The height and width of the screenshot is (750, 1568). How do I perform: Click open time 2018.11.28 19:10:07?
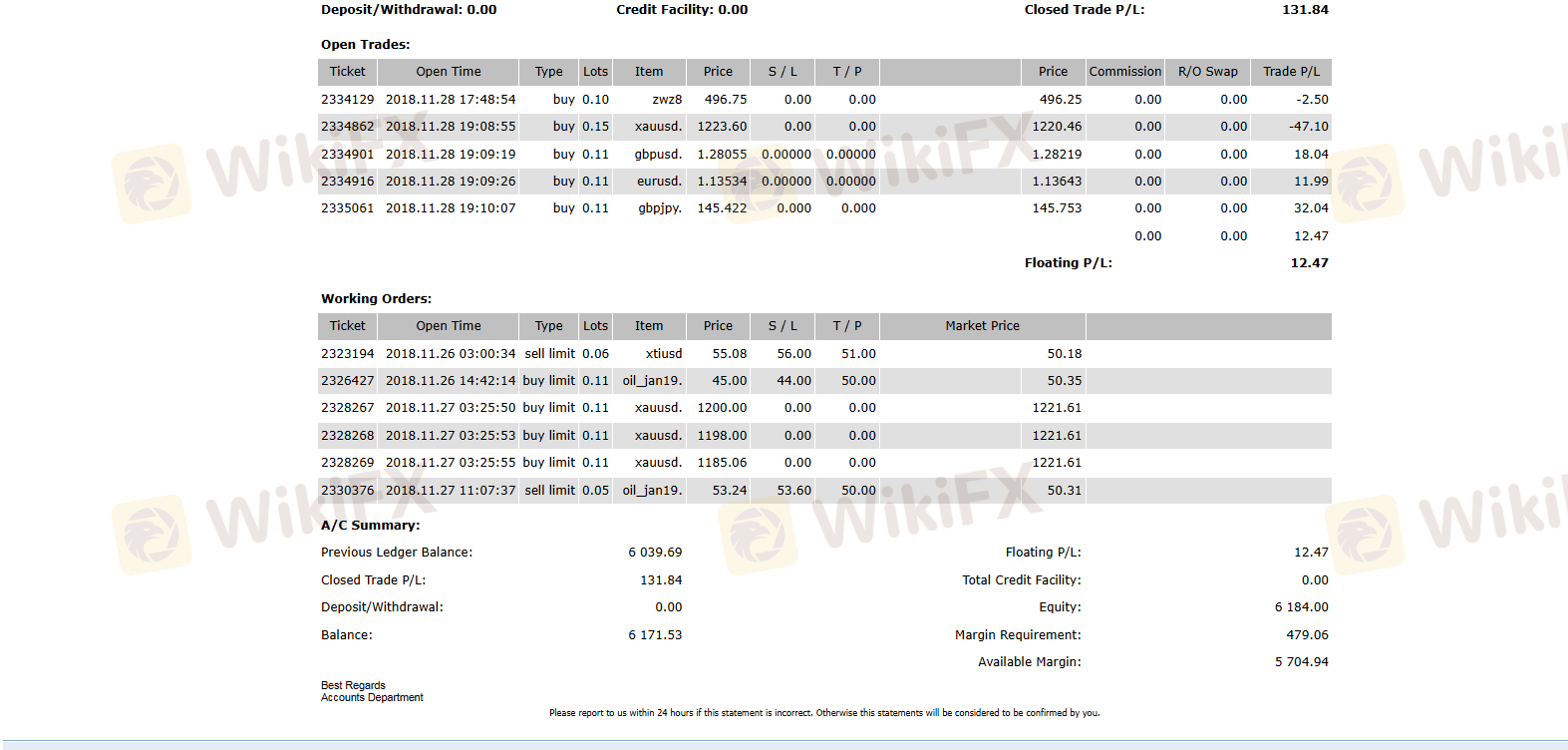[x=451, y=208]
